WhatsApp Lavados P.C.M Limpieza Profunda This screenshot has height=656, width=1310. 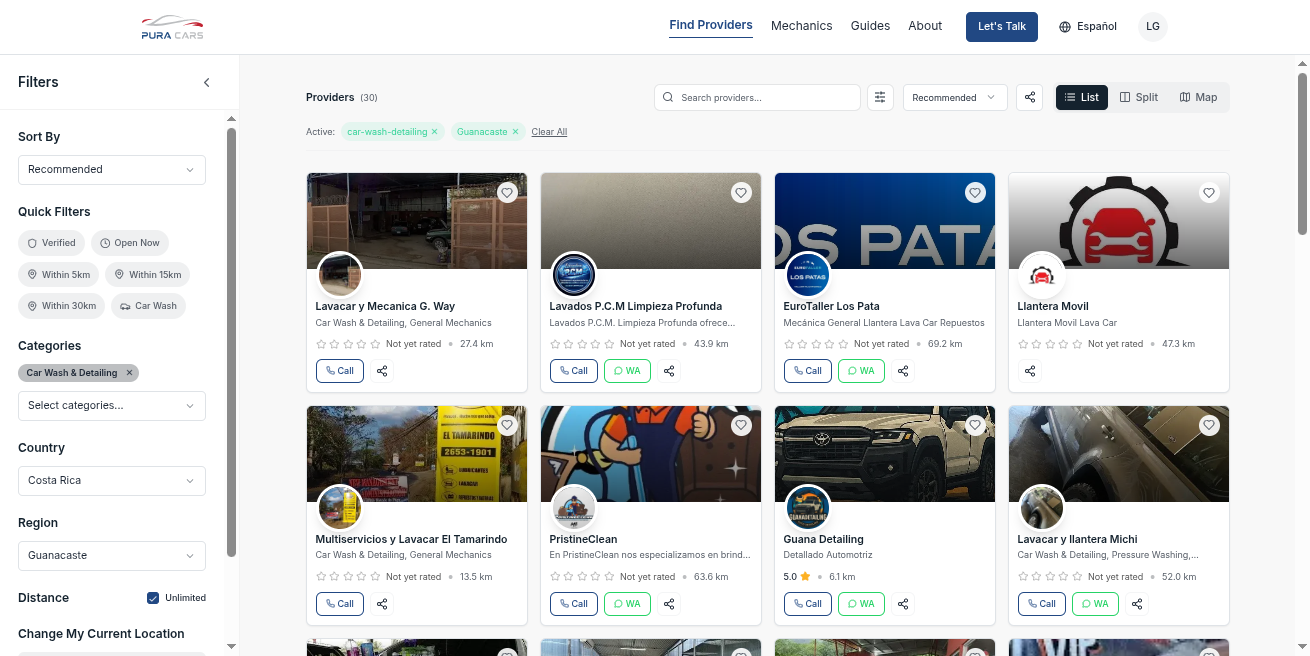(627, 371)
